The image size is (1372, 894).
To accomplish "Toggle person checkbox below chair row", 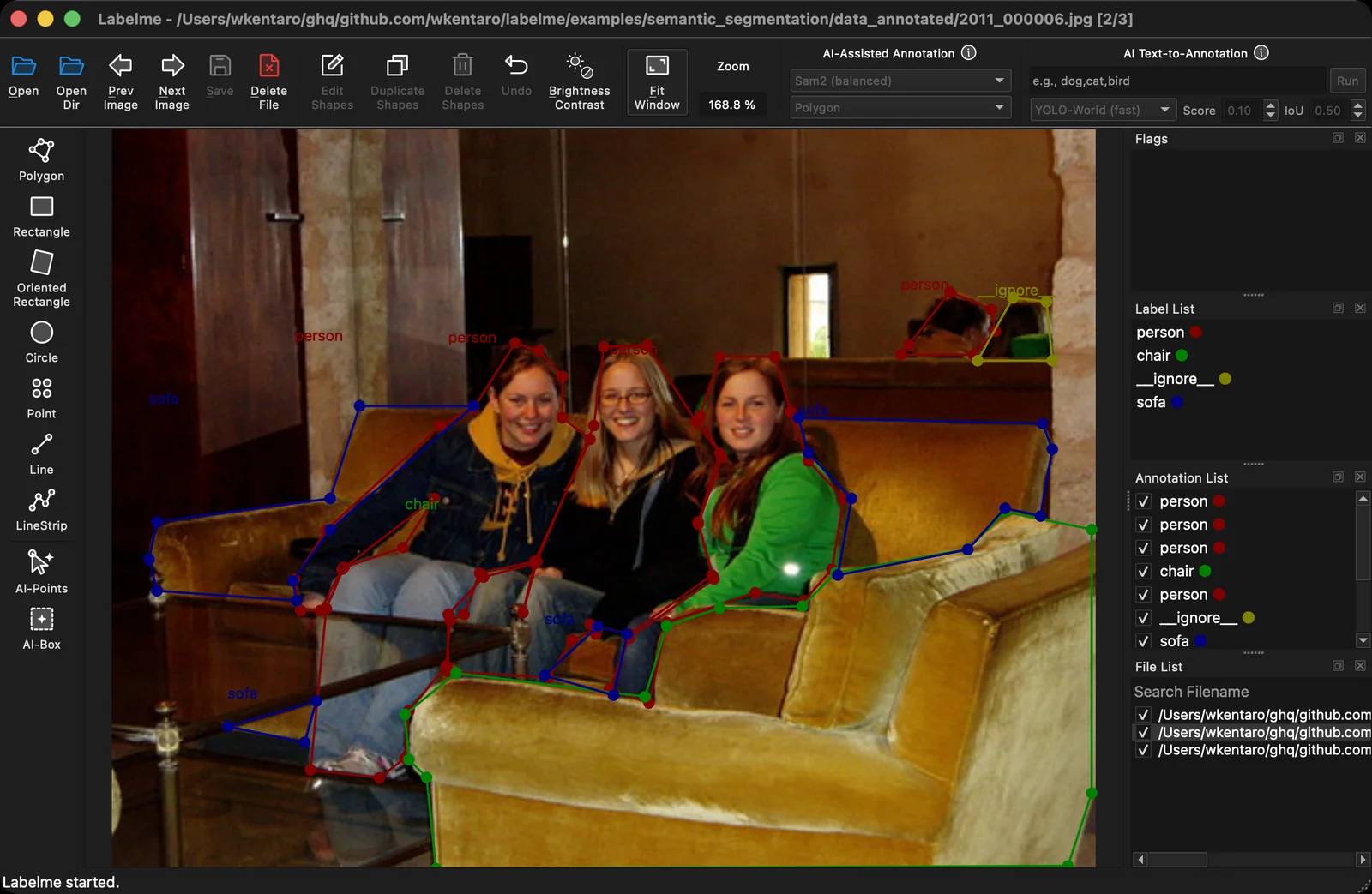I will (x=1143, y=595).
